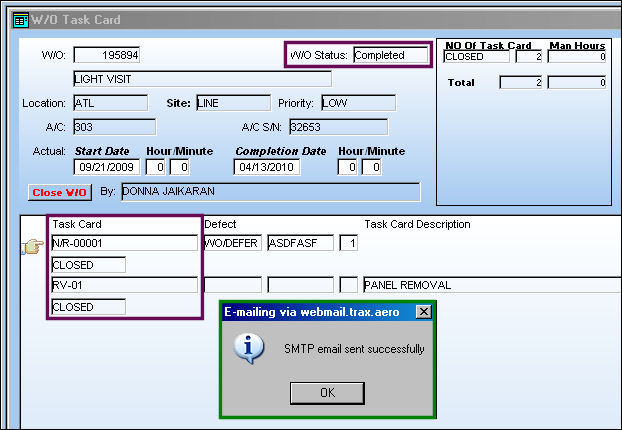Click the pointing hand row indicator icon
The height and width of the screenshot is (430, 622).
tap(32, 246)
